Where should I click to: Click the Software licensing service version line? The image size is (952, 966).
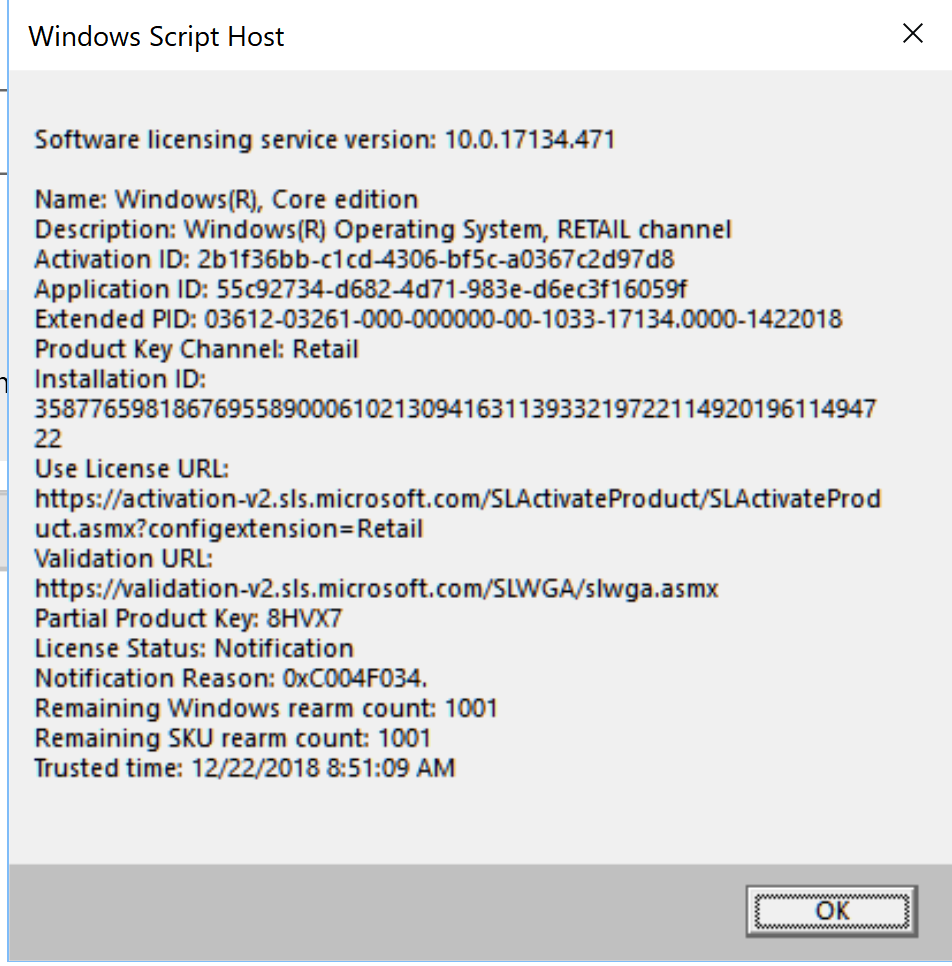pyautogui.click(x=325, y=140)
